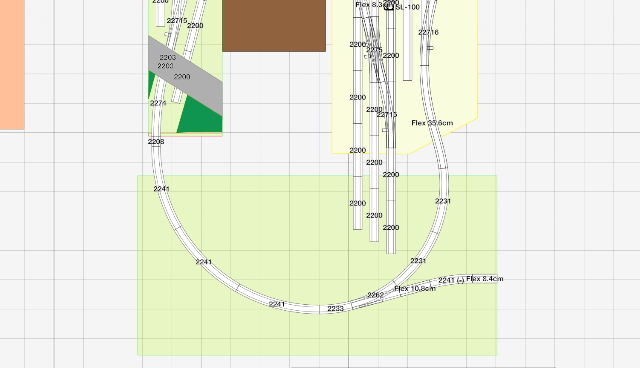Click the Flex 35.6cm flex track label

pos(432,123)
